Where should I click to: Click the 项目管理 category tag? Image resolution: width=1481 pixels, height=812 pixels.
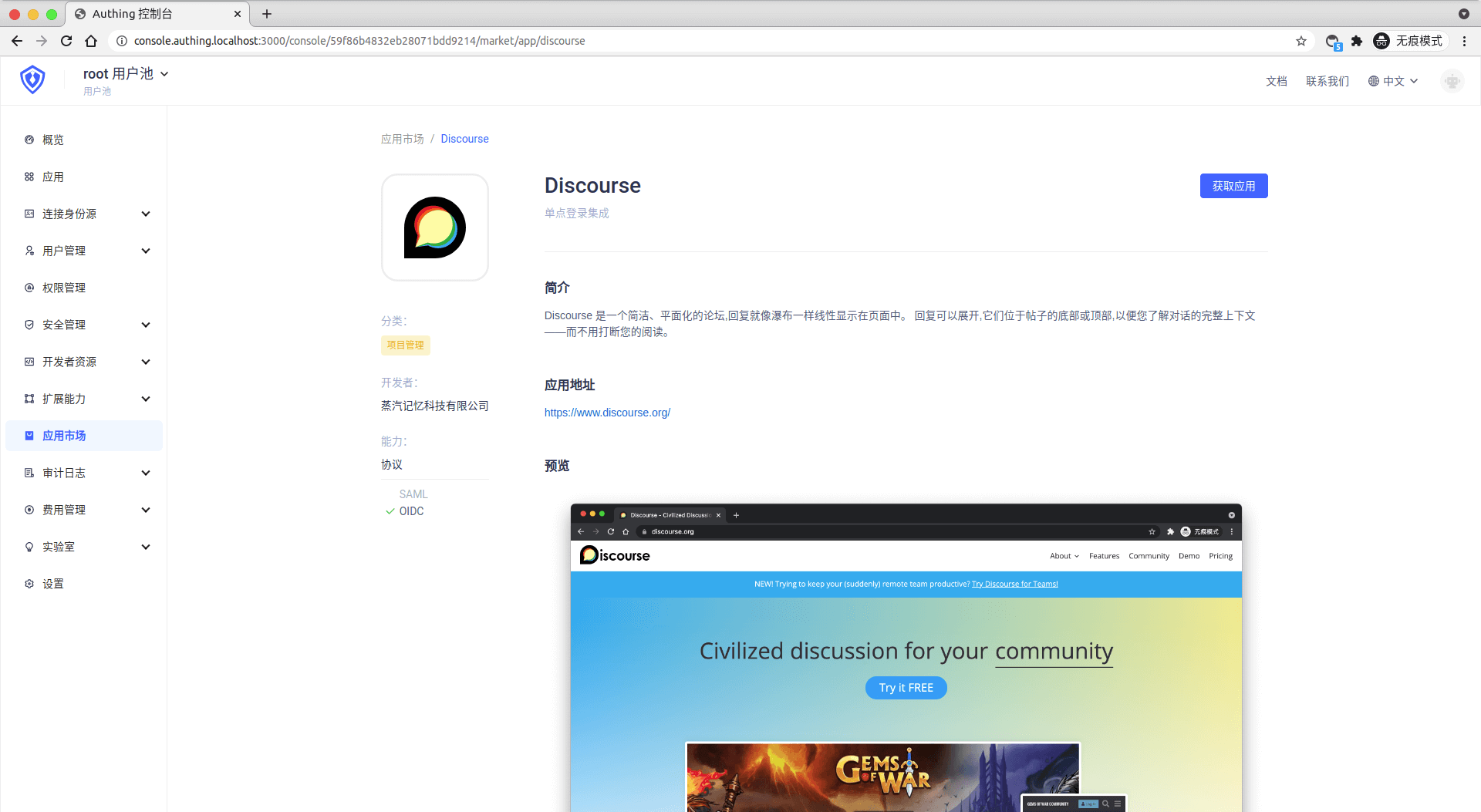click(x=405, y=345)
